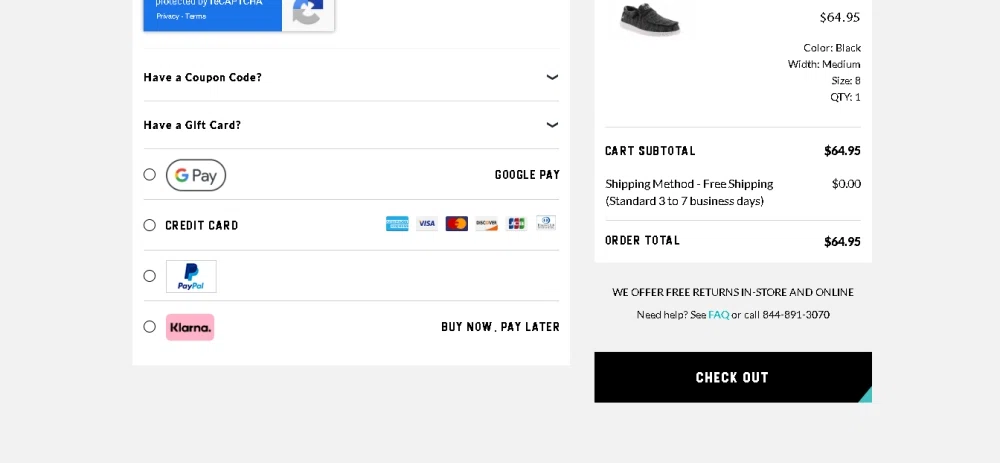Click the Diners Club card icon
The width and height of the screenshot is (1000, 463).
click(545, 223)
